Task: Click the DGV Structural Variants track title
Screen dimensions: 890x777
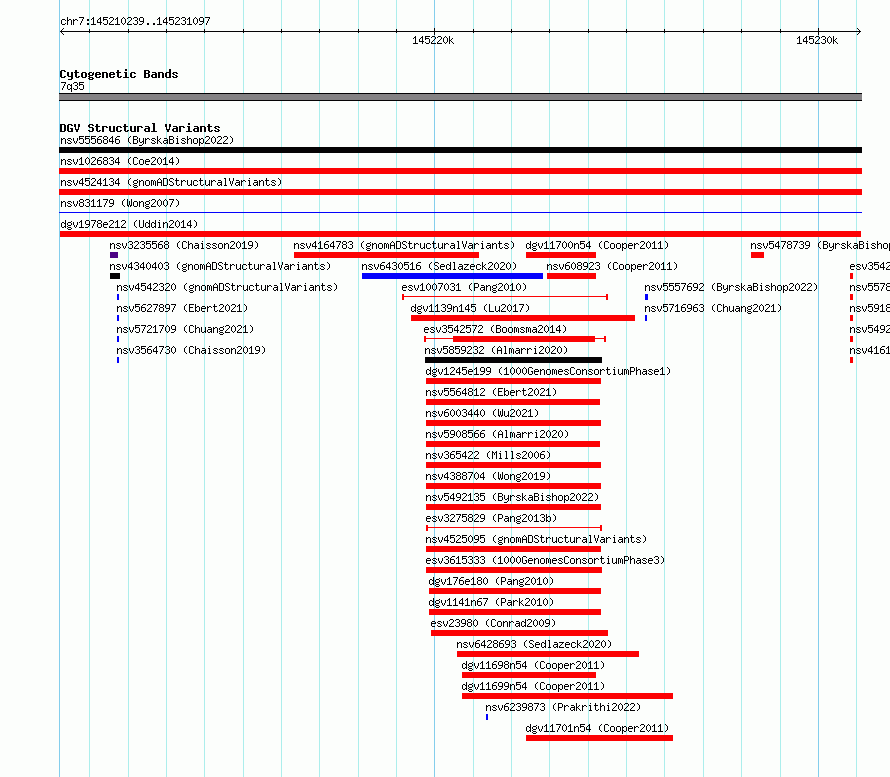Action: (140, 128)
